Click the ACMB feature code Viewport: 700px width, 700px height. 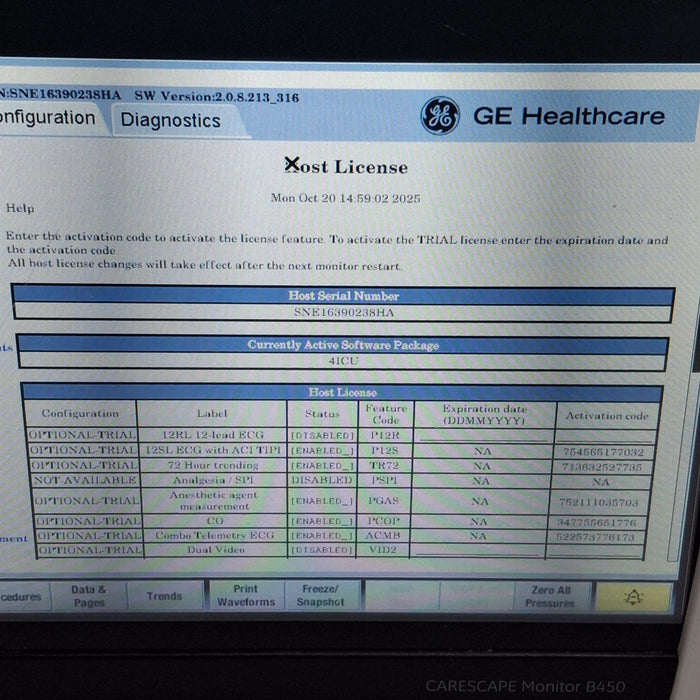383,535
